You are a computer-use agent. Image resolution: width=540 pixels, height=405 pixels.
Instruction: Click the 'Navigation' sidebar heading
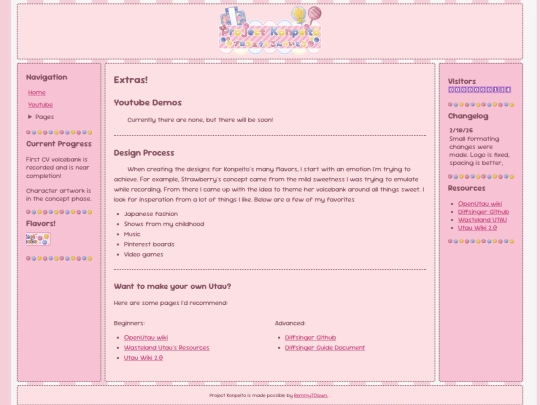(x=46, y=77)
